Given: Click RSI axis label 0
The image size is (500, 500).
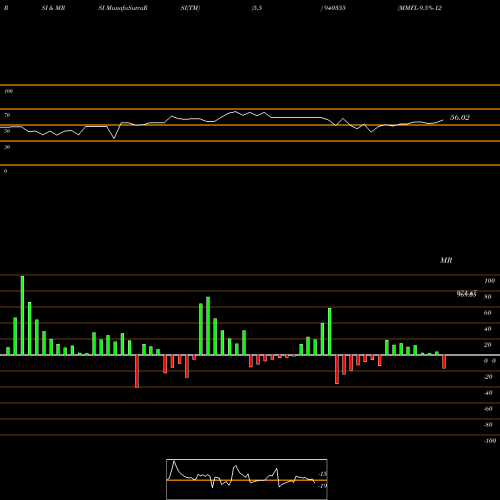Looking at the screenshot, I should (x=5, y=171).
